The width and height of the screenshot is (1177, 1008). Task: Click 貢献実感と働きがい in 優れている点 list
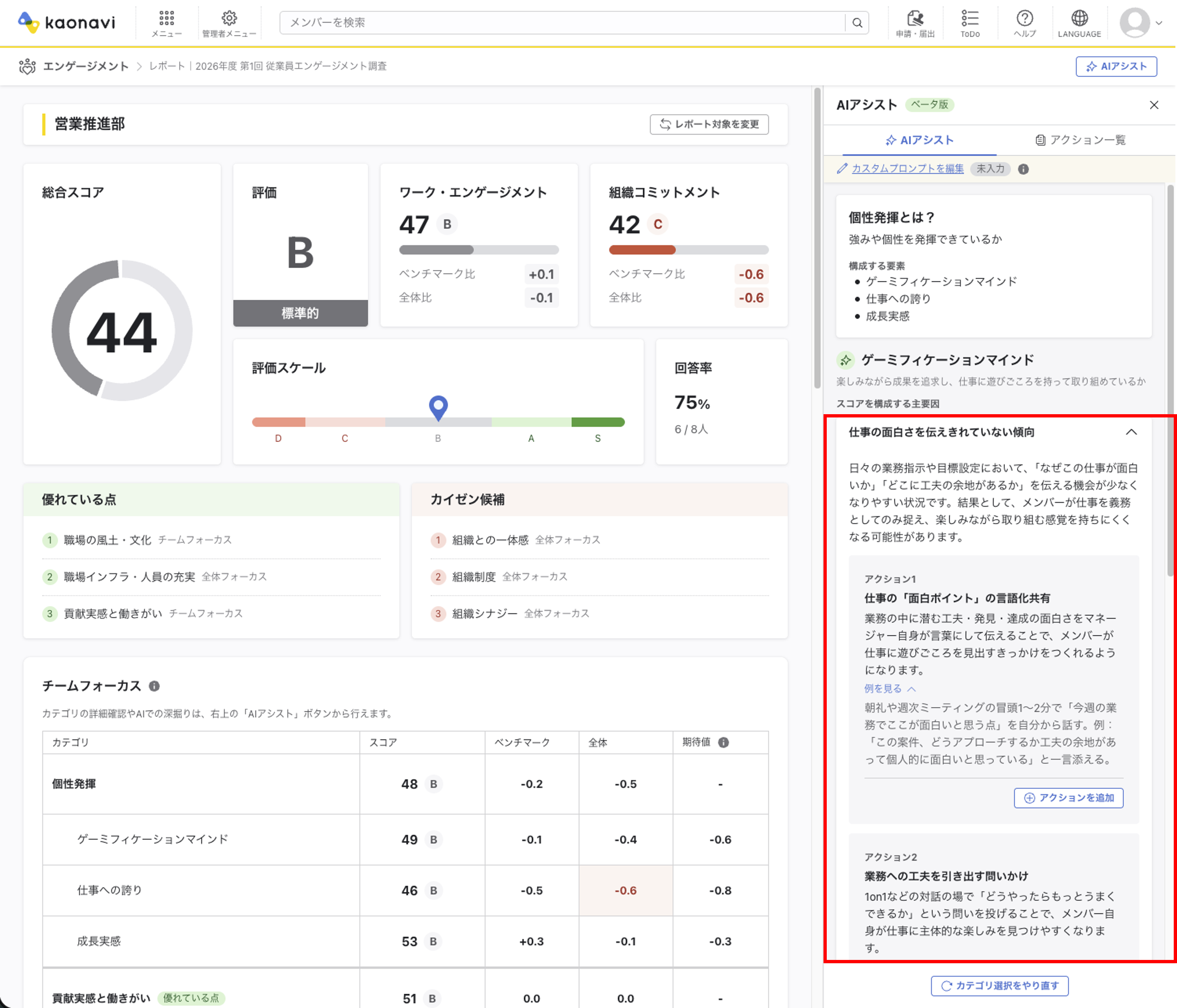pyautogui.click(x=112, y=614)
